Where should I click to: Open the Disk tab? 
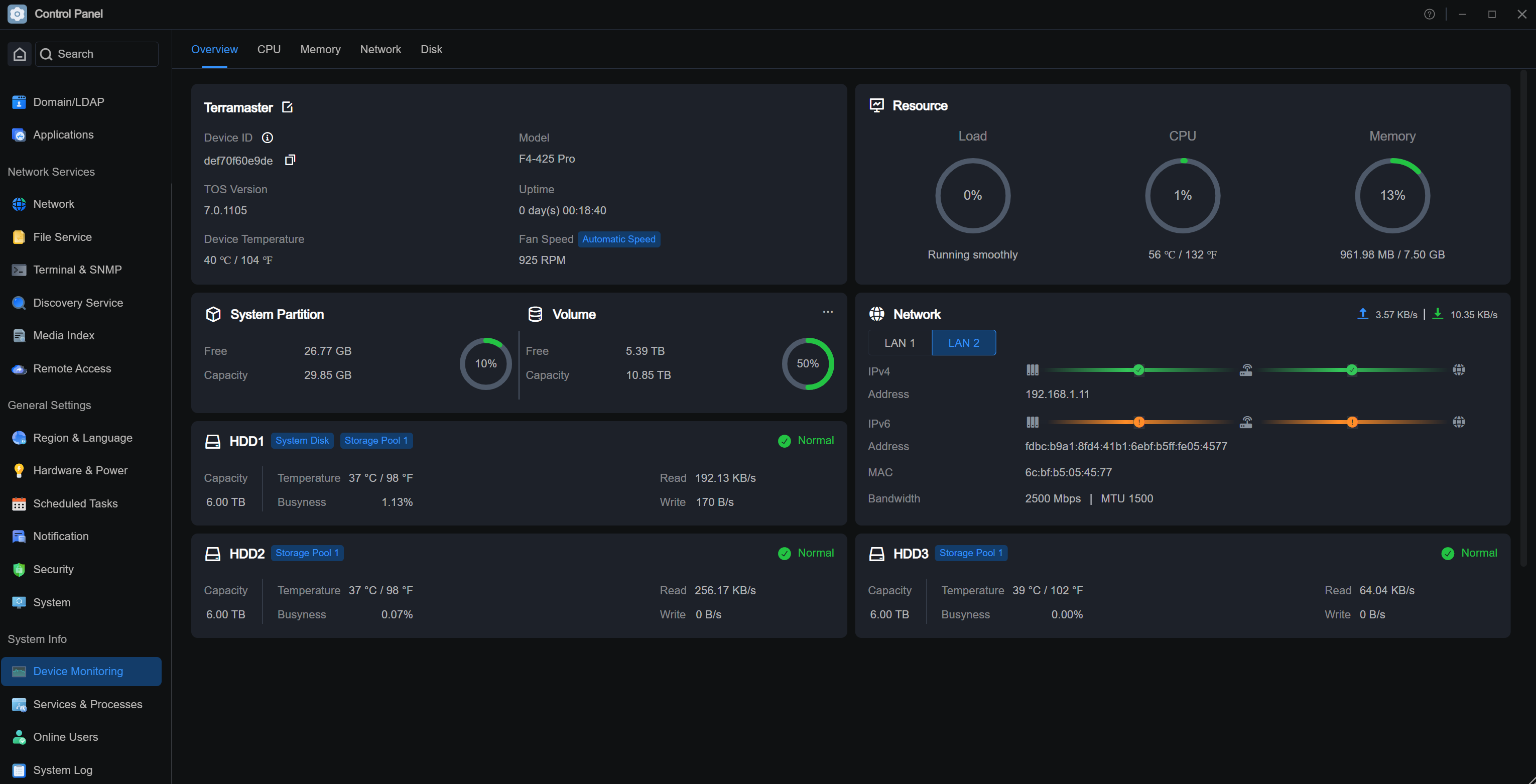(431, 50)
